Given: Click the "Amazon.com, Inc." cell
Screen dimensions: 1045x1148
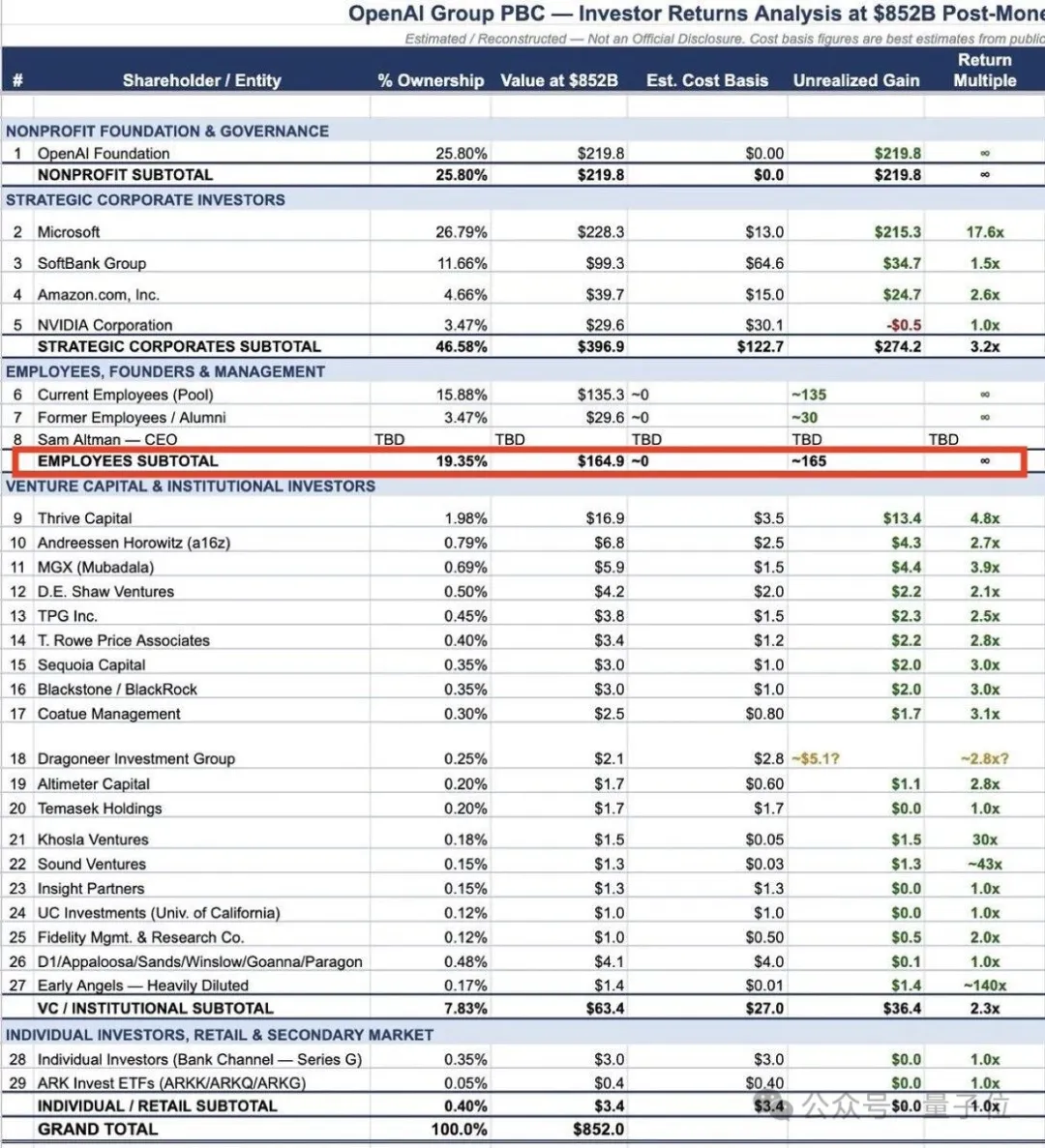Looking at the screenshot, I should tap(98, 294).
